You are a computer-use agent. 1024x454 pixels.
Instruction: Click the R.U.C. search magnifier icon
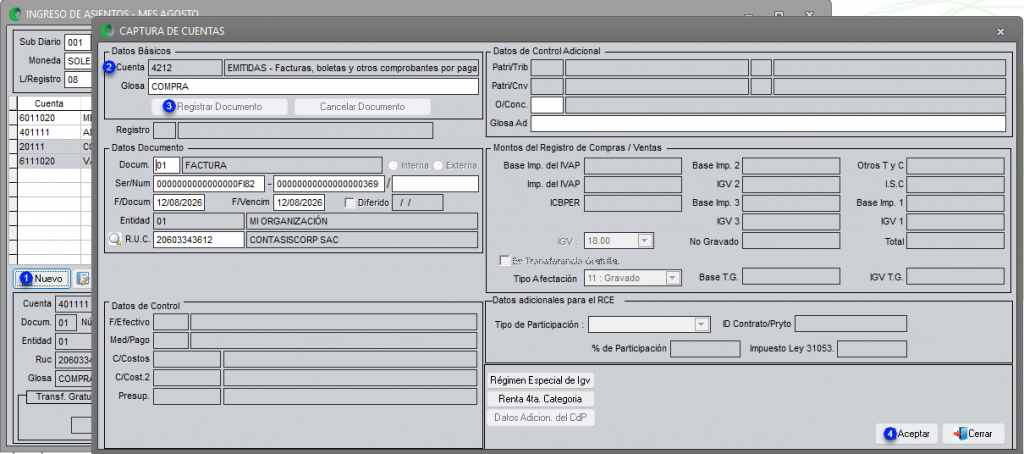[115, 240]
